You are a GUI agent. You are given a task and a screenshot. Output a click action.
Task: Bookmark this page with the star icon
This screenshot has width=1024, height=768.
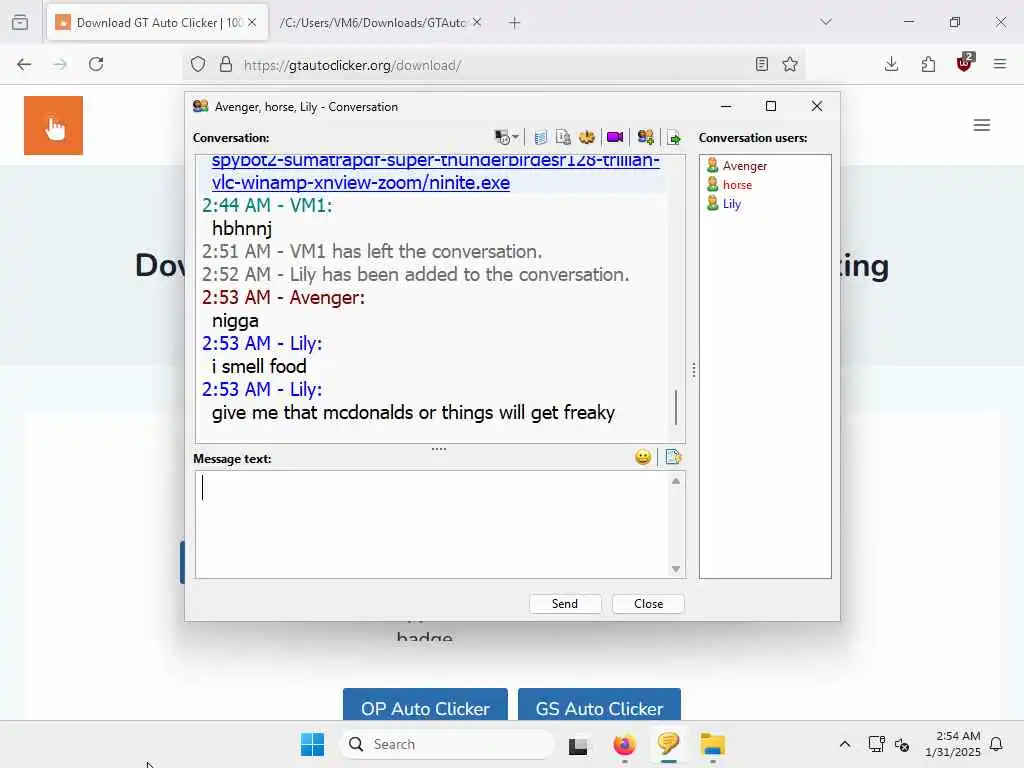pos(790,64)
